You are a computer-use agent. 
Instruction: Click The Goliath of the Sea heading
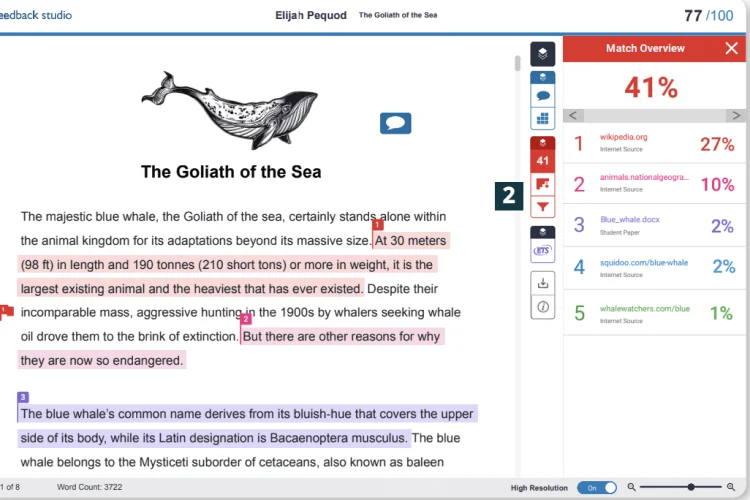pyautogui.click(x=231, y=172)
